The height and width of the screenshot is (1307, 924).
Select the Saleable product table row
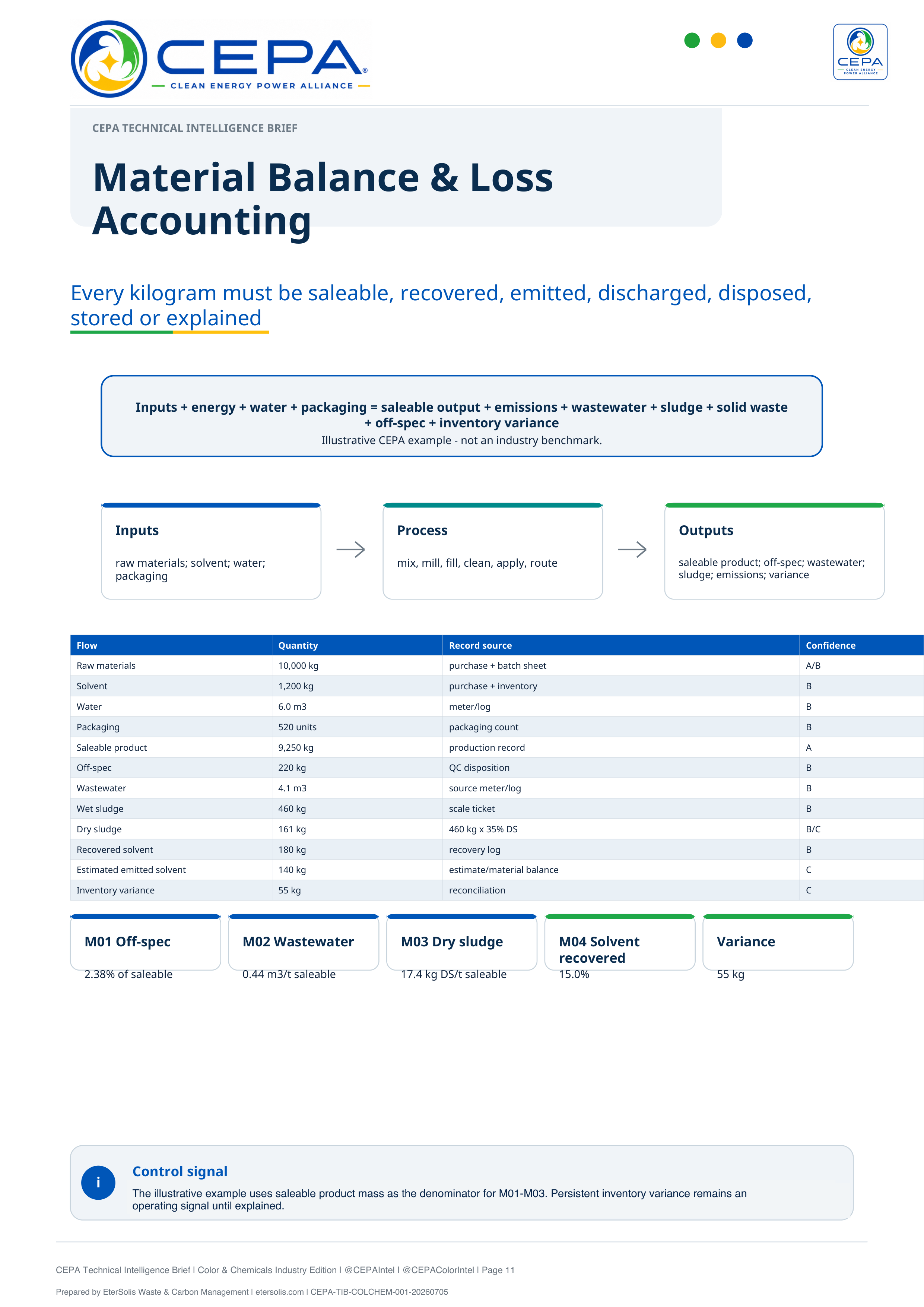497,747
